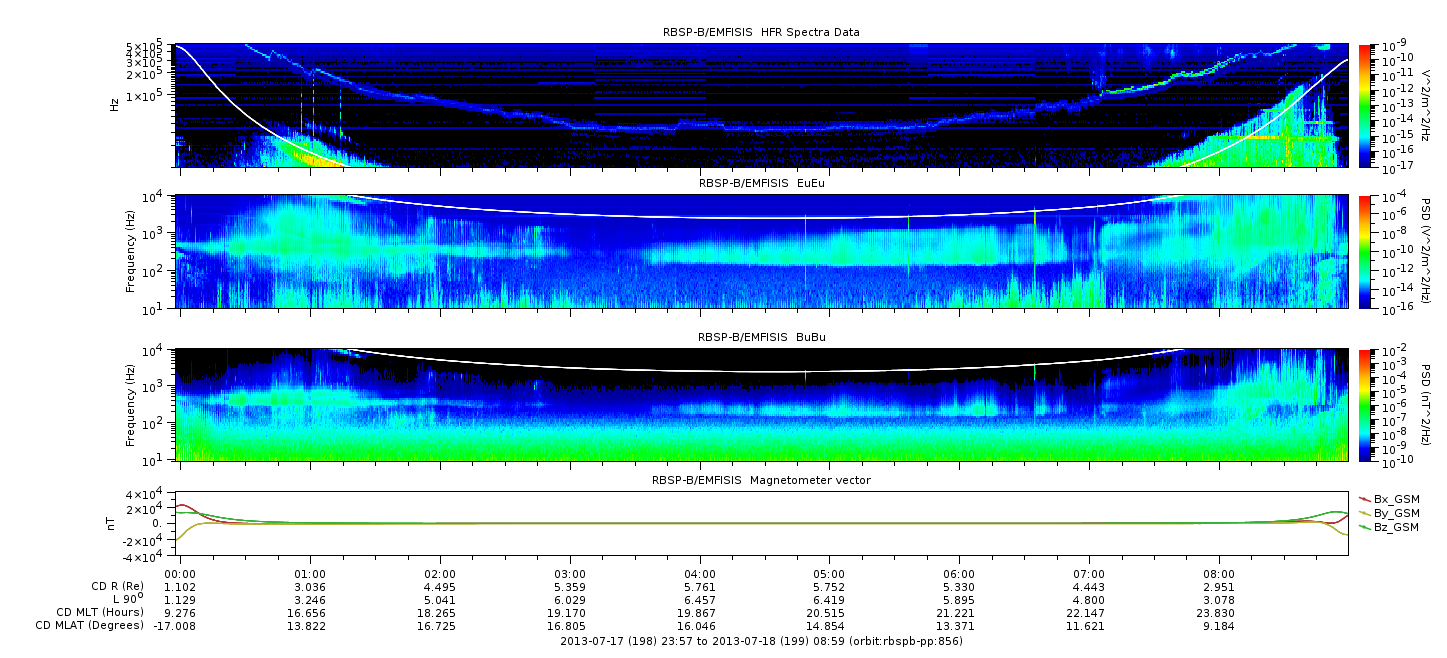The height and width of the screenshot is (658, 1447).
Task: Click the date range caption with orbit number
Action: (x=761, y=641)
